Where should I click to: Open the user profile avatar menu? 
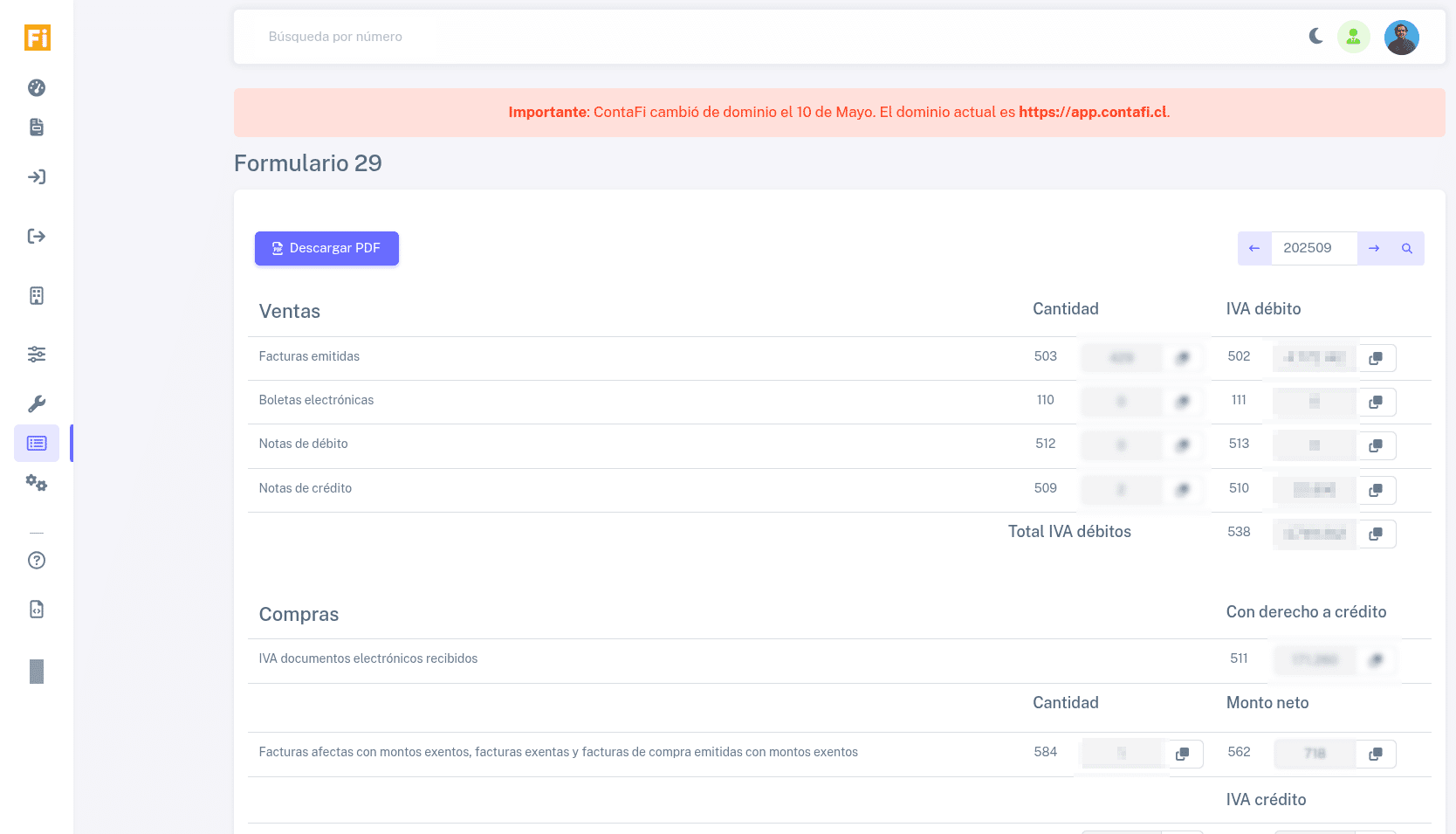1401,38
